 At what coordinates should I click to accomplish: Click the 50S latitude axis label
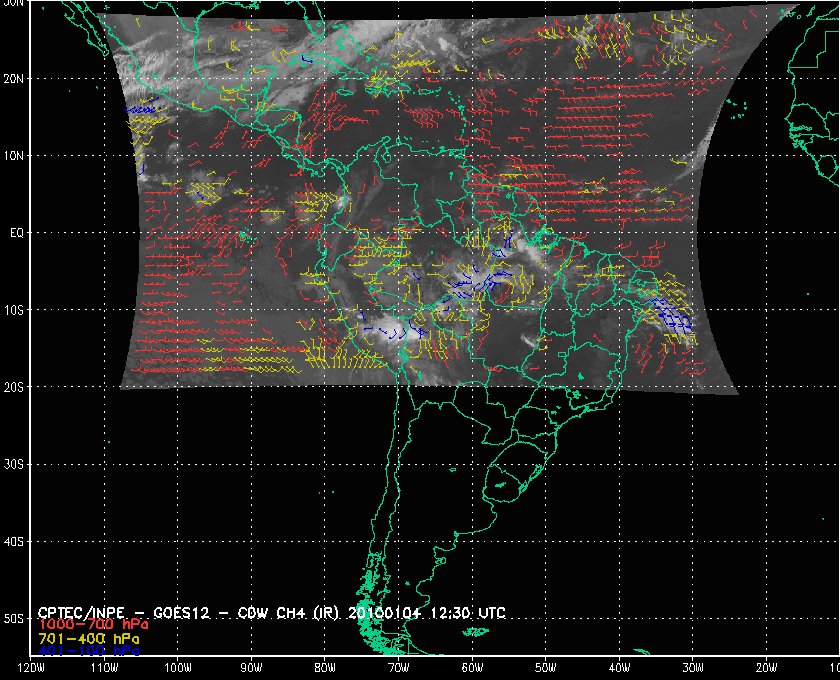click(x=14, y=619)
